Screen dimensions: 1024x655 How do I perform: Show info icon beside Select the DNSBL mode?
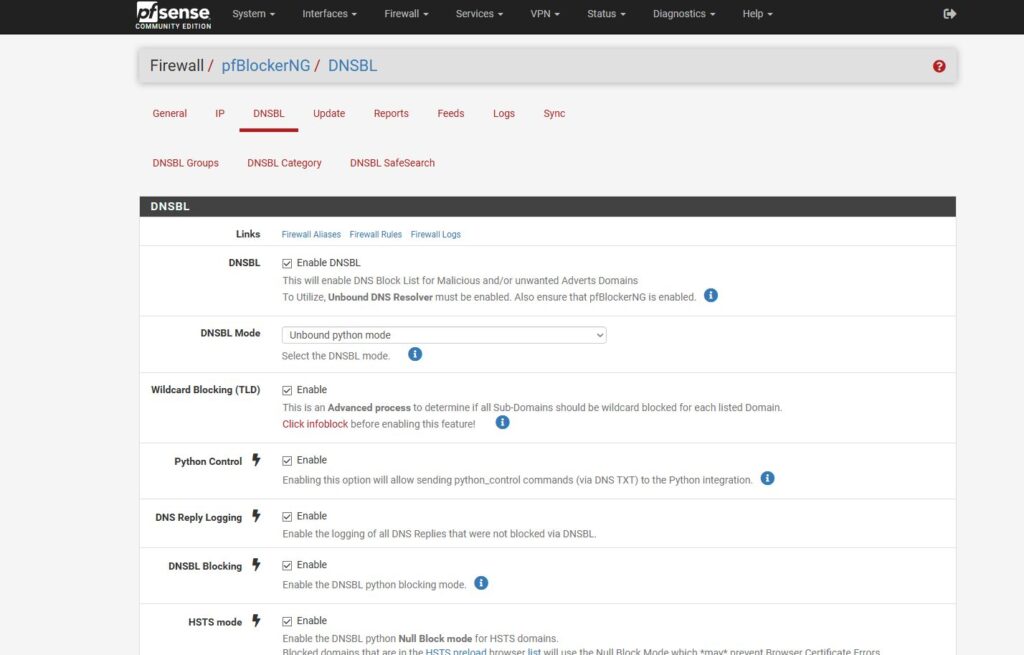pos(415,354)
